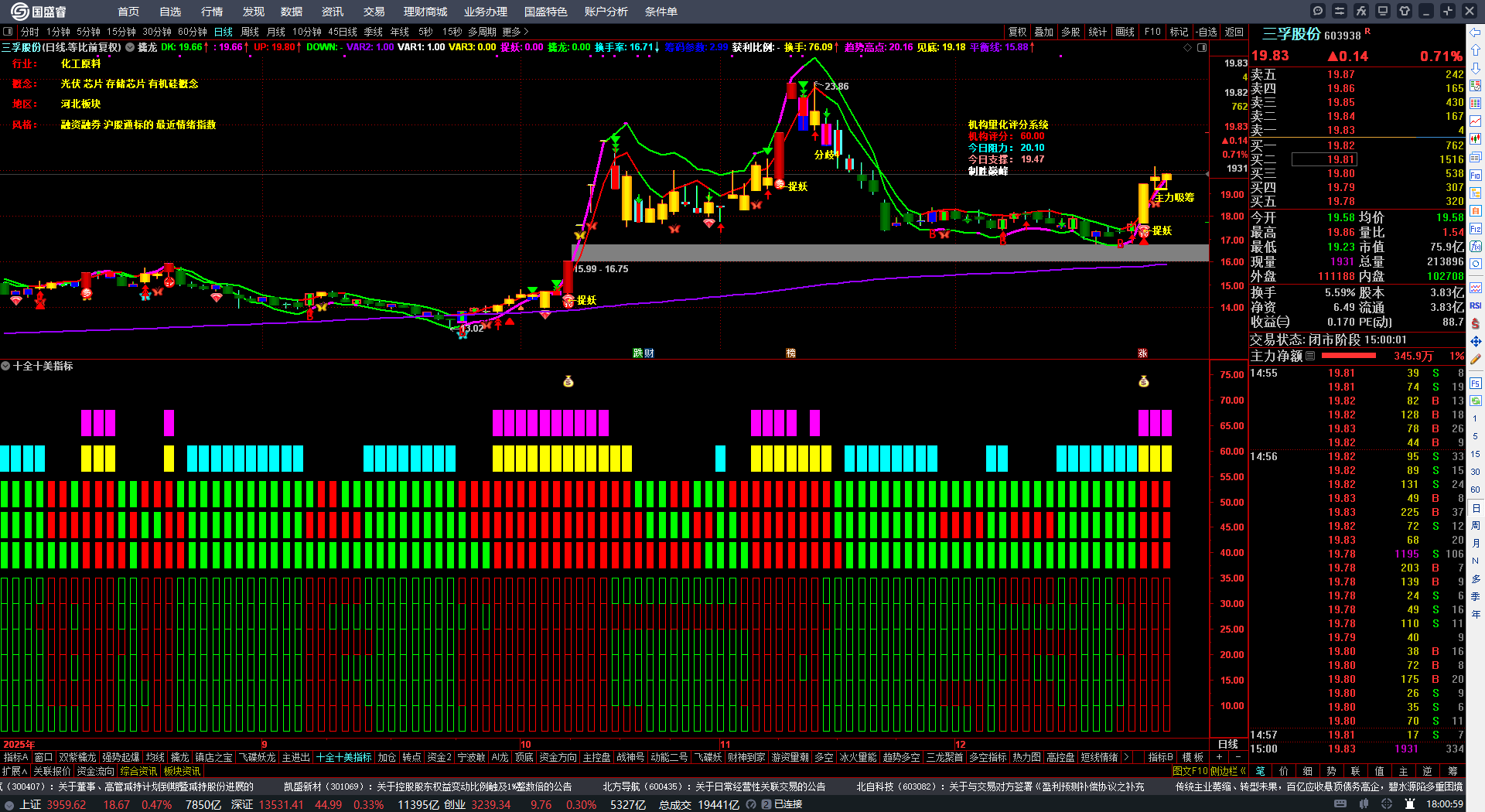Open the keyboard icon in status bar
The height and width of the screenshot is (812, 1485).
click(x=1340, y=804)
